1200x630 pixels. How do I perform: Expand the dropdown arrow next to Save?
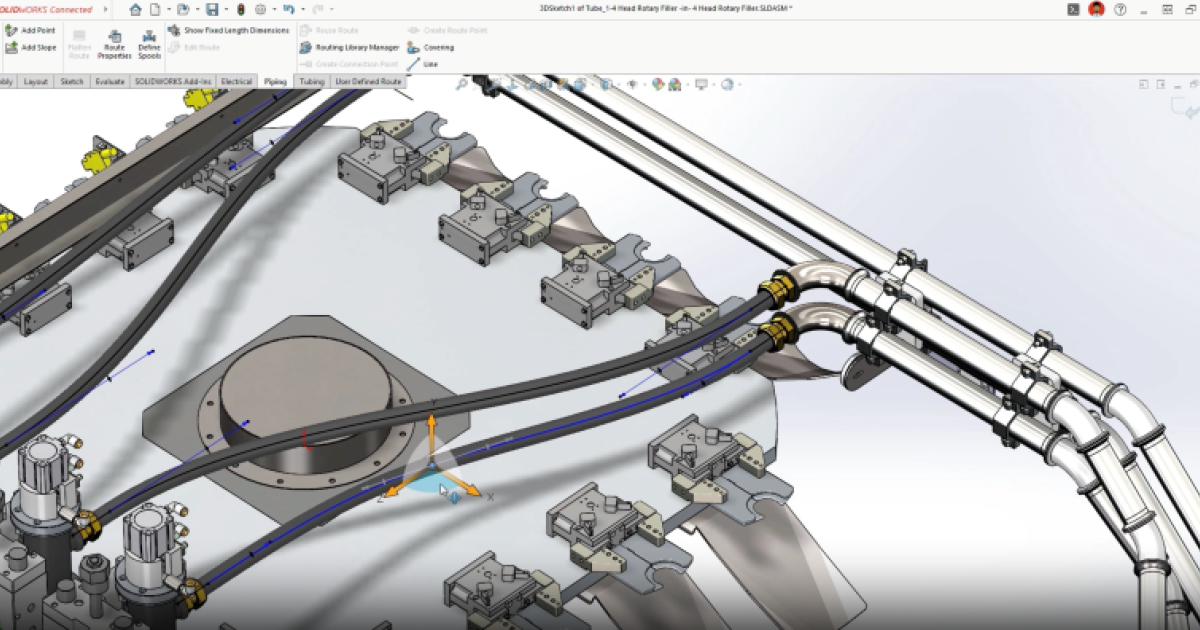[x=226, y=9]
